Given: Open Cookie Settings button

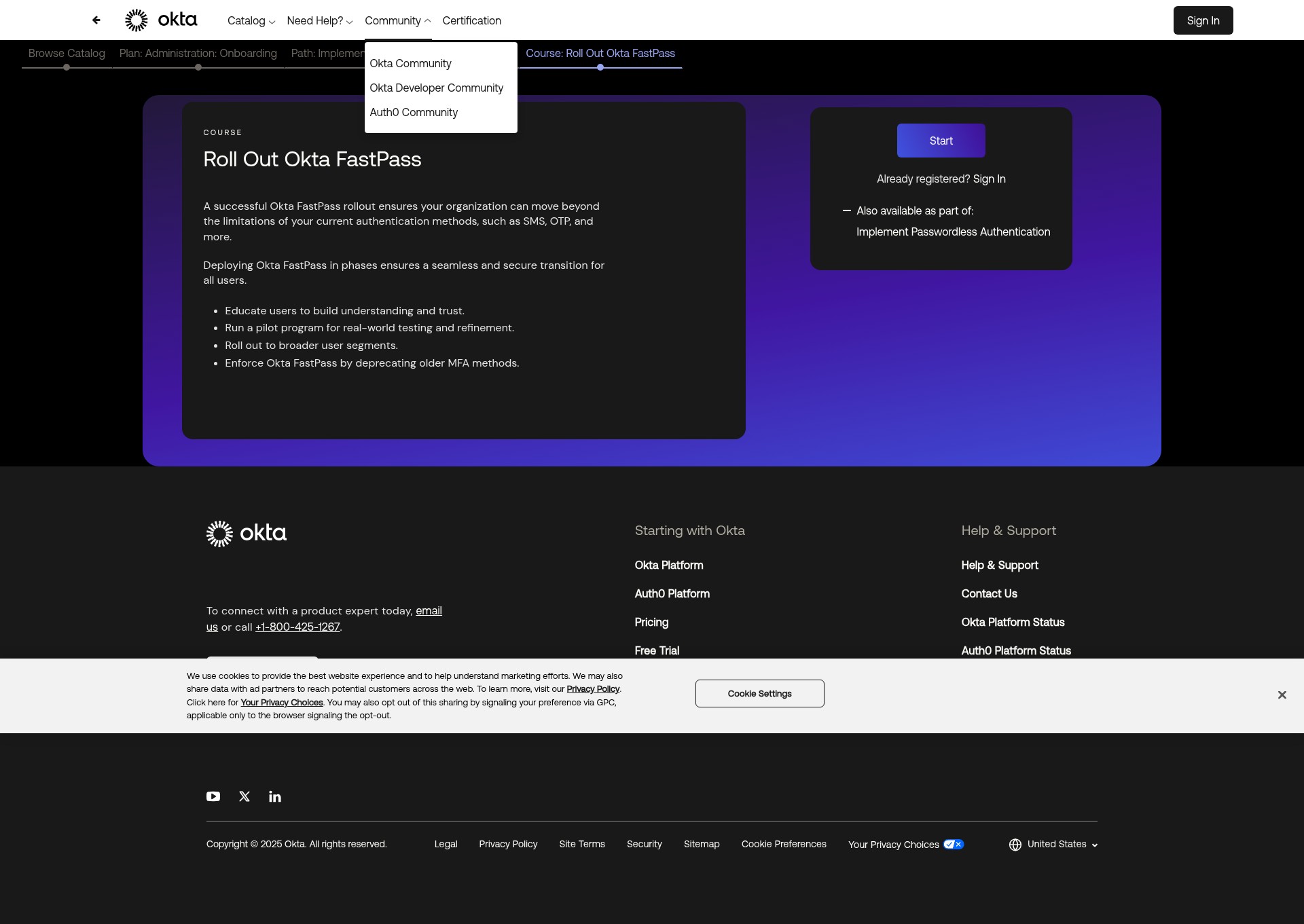Looking at the screenshot, I should click(760, 694).
